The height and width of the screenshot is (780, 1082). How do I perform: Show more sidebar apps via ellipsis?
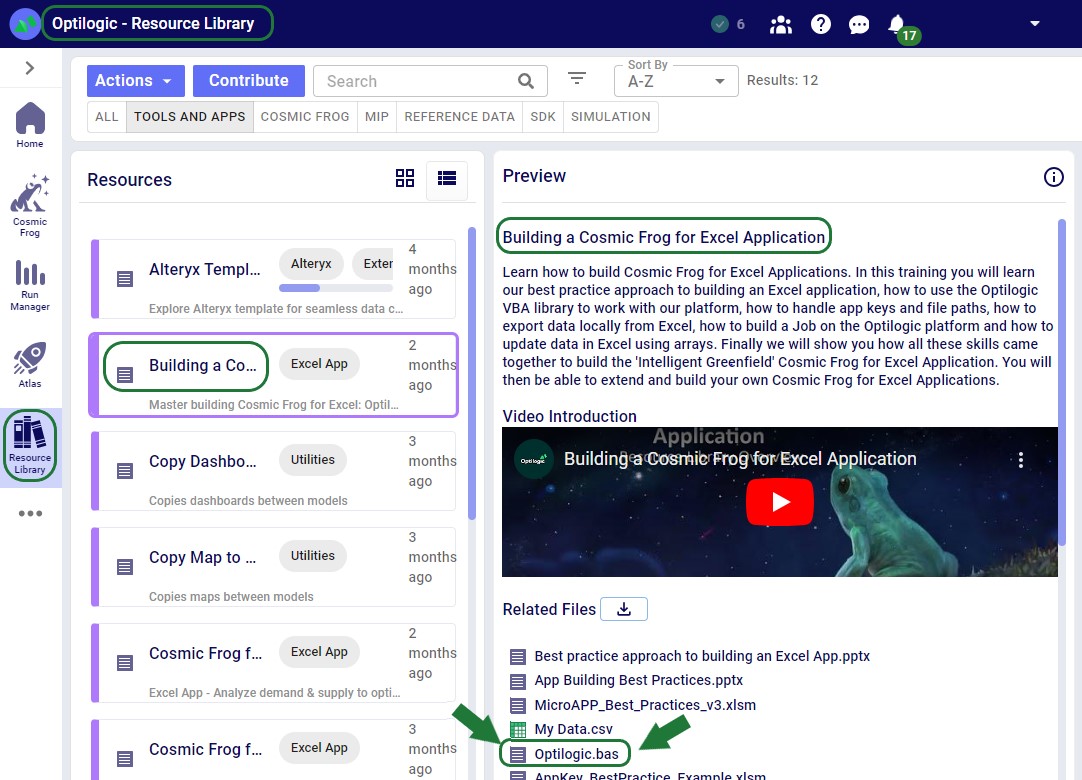30,514
